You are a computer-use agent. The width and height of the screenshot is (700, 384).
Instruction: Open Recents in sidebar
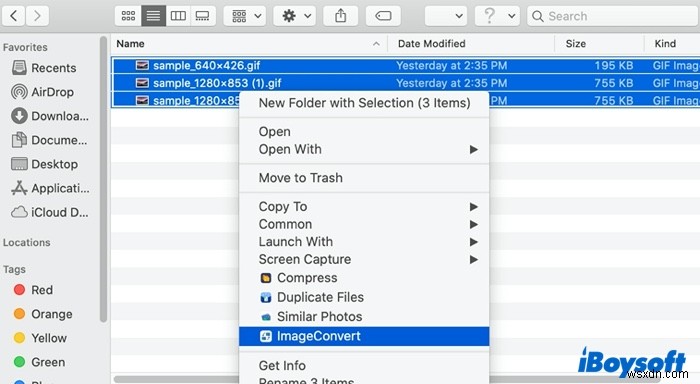point(44,68)
